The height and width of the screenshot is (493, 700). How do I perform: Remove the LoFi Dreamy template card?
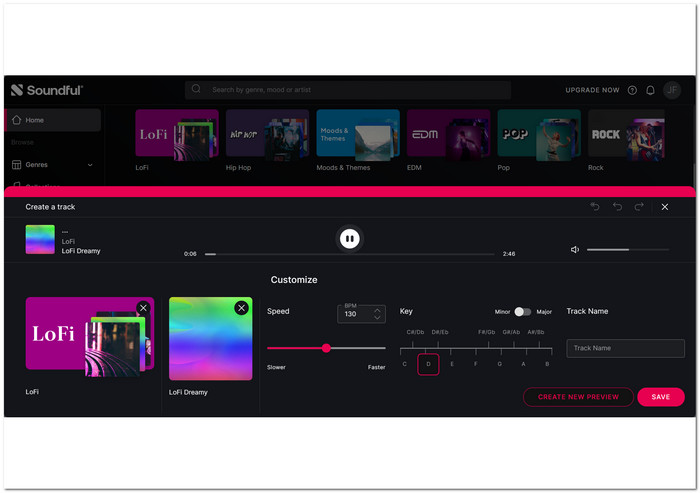click(x=242, y=308)
